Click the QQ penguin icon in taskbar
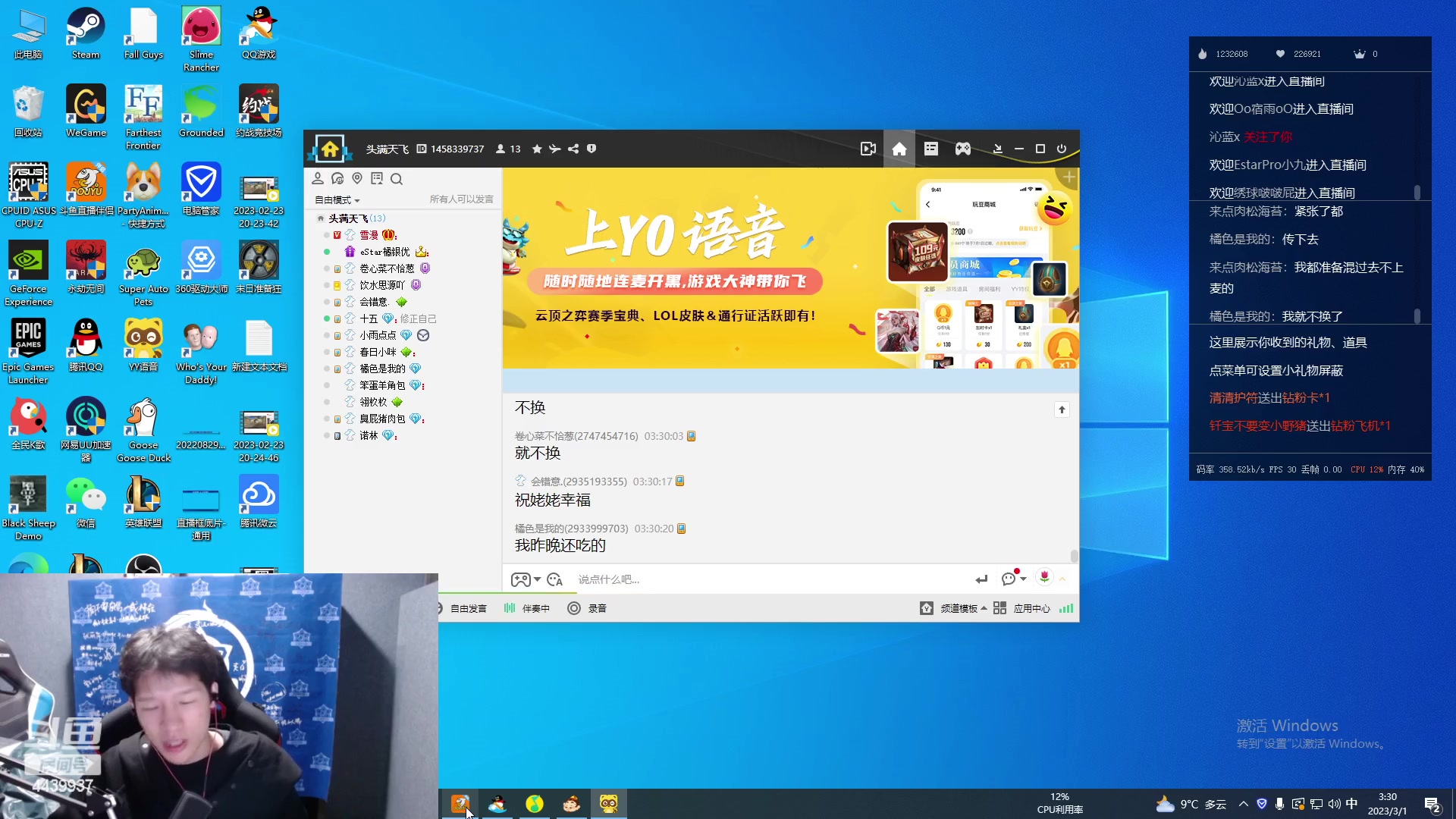Screen dimensions: 1456x819 click(x=497, y=804)
